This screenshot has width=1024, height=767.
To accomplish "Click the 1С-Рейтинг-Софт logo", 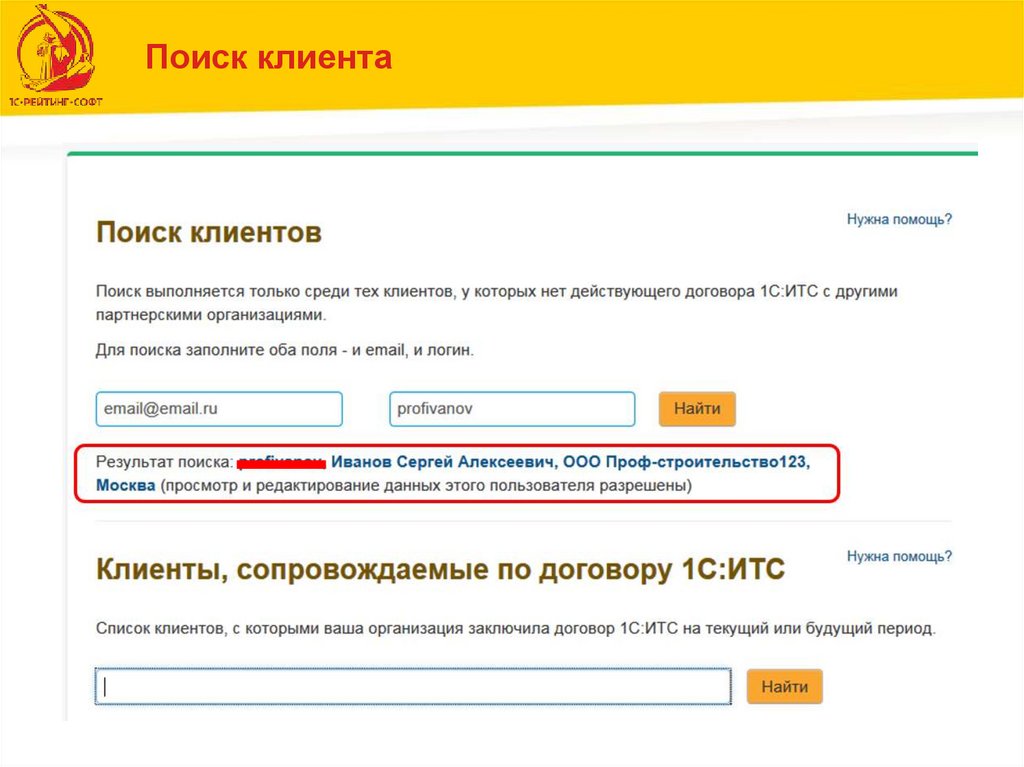I will pyautogui.click(x=56, y=56).
